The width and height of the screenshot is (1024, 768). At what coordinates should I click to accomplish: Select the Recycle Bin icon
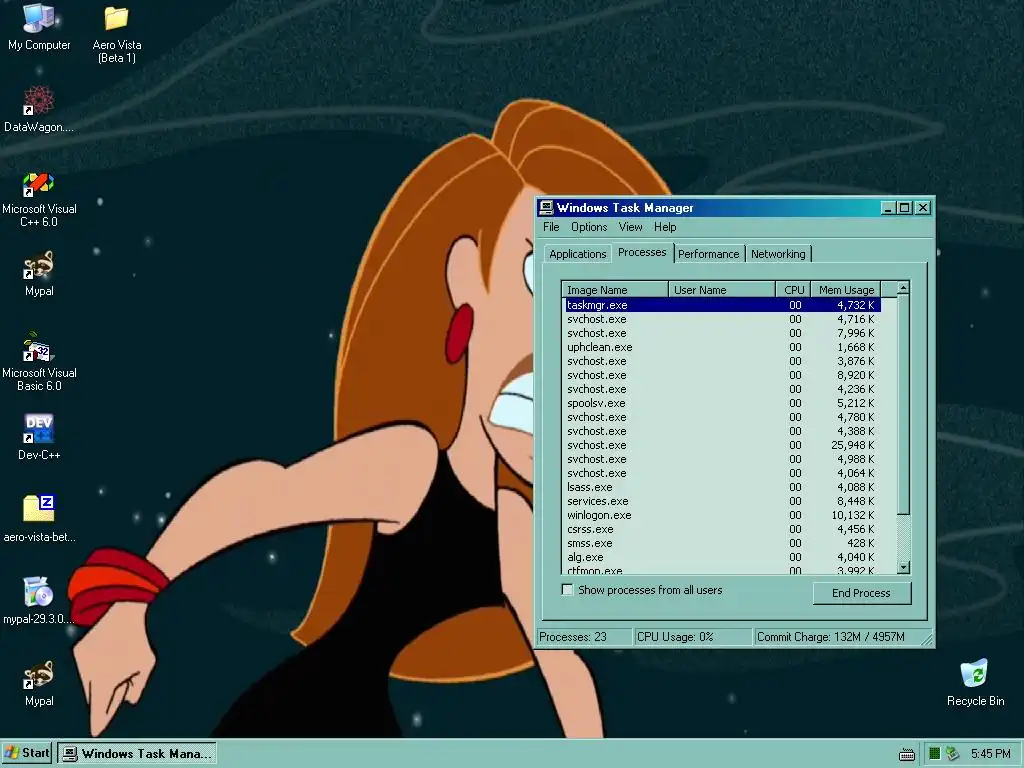(x=975, y=683)
